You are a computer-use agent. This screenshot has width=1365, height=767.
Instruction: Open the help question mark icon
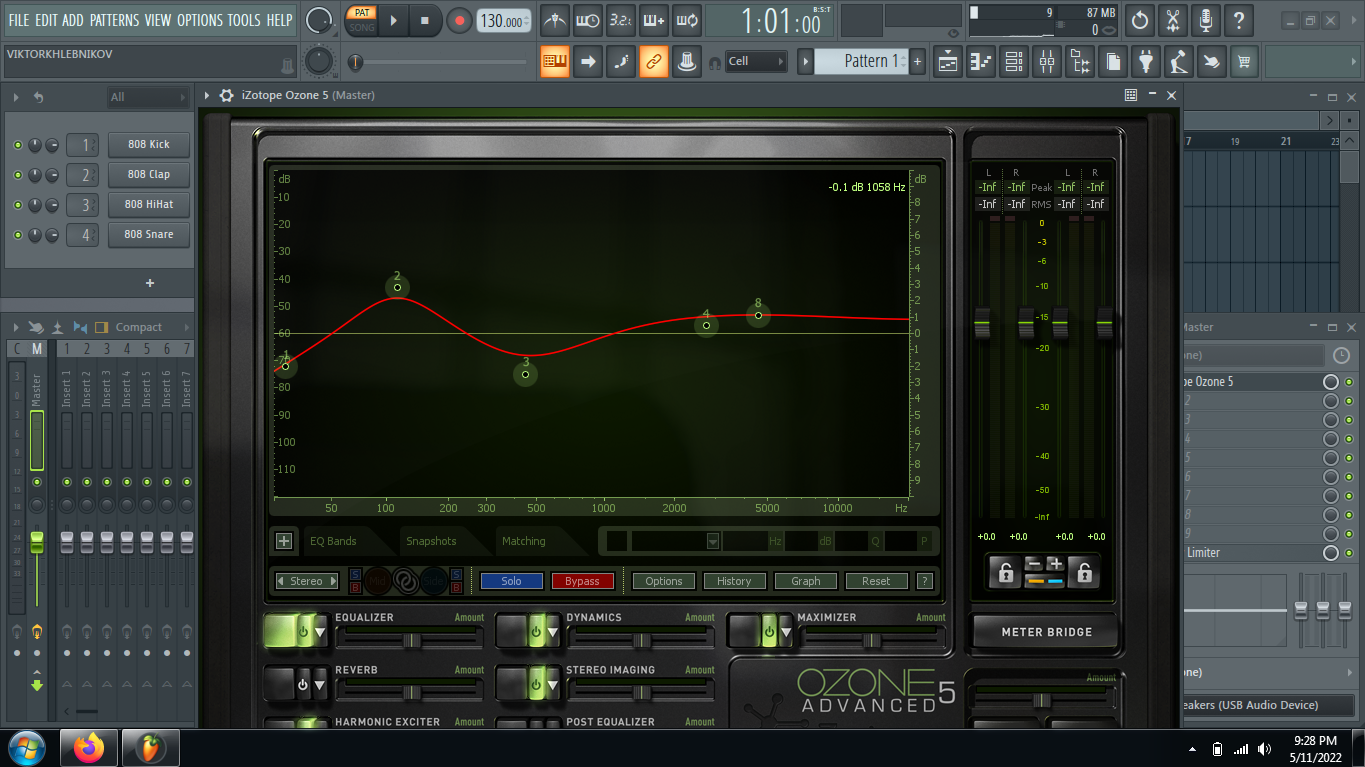tap(1239, 20)
